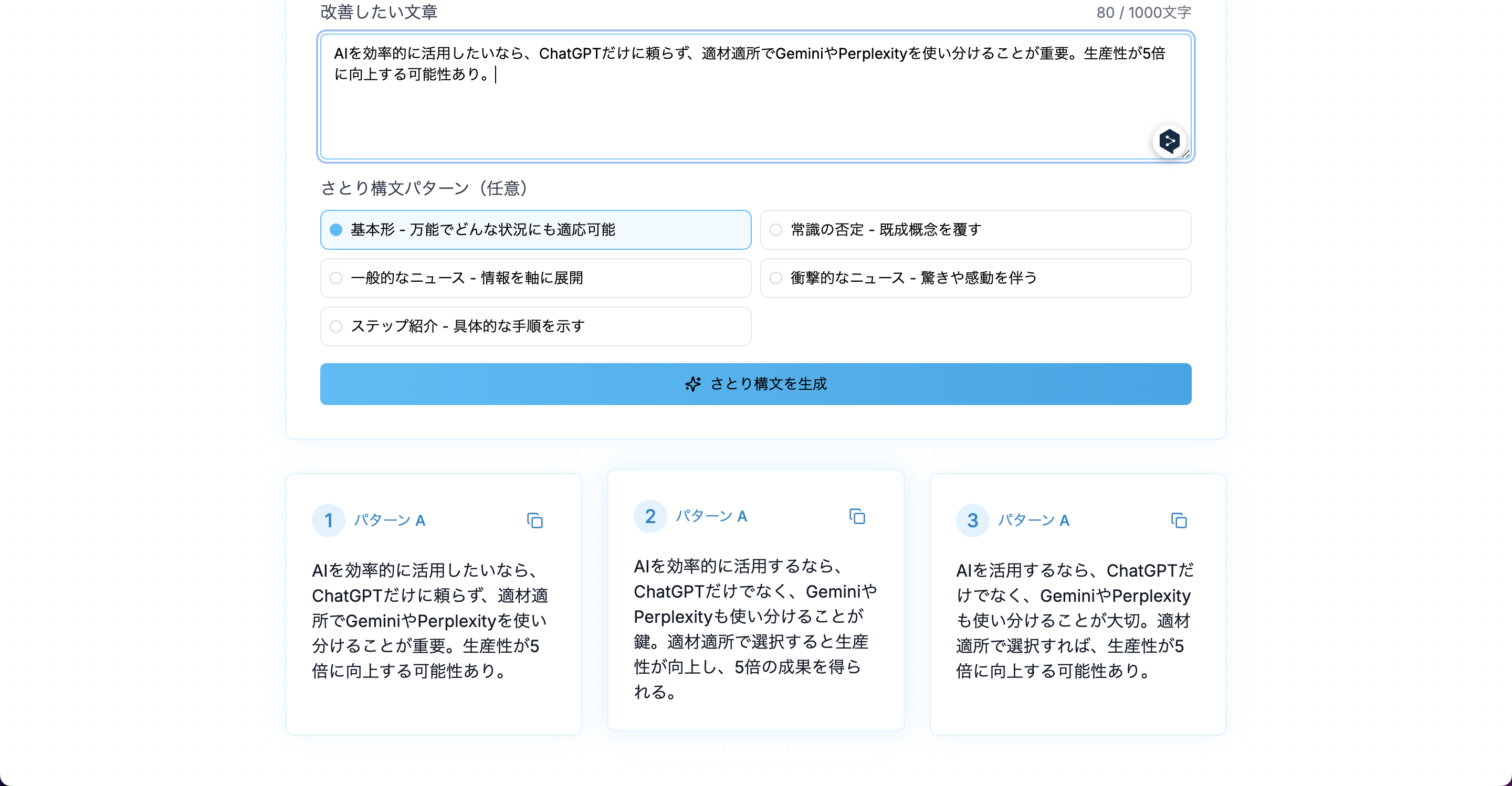Screen dimensions: 1512x786
Task: Select the 基本形 pattern radio option
Action: [x=535, y=230]
